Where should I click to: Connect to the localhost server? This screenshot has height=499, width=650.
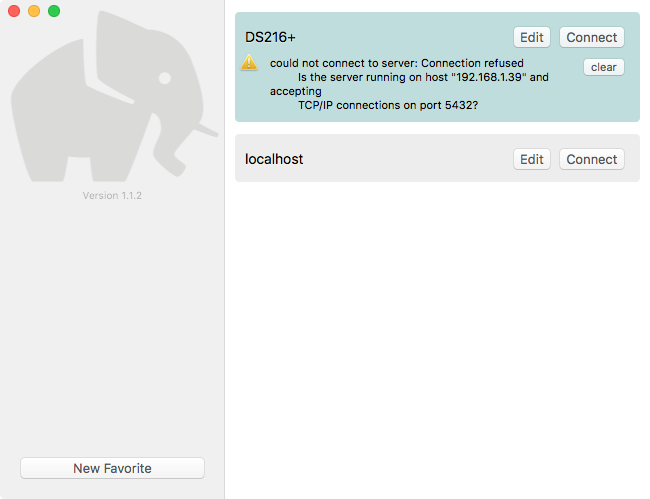coord(592,159)
